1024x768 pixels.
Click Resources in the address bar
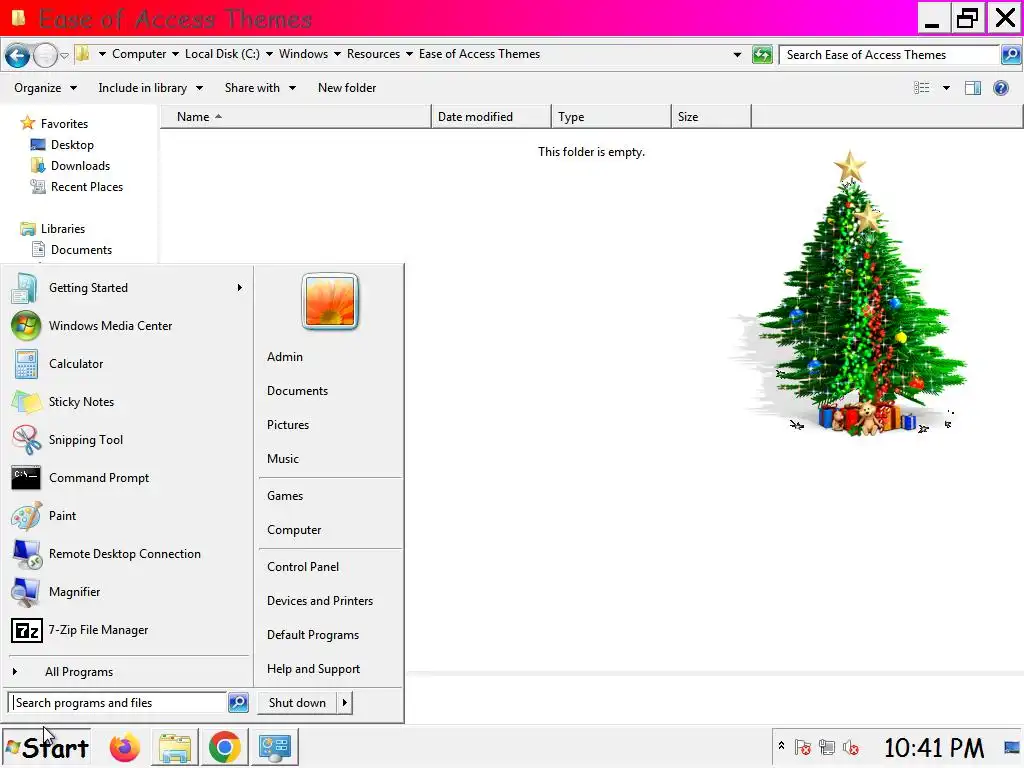[x=373, y=54]
